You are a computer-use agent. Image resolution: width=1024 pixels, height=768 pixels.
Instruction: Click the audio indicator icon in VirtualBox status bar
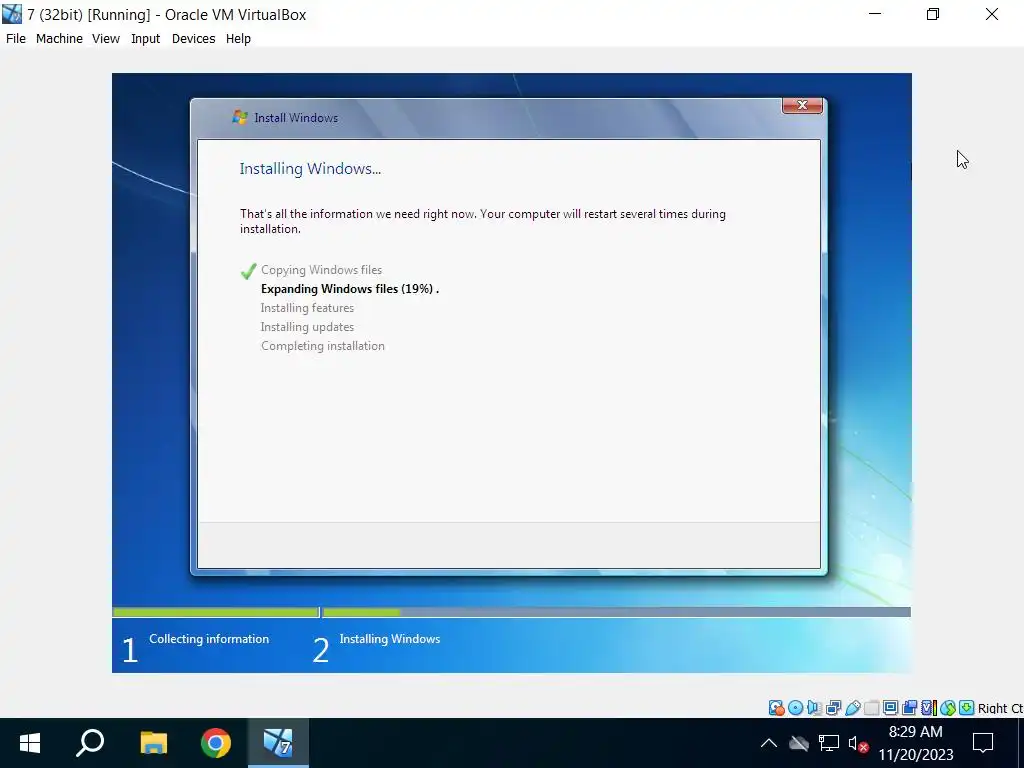[x=814, y=708]
